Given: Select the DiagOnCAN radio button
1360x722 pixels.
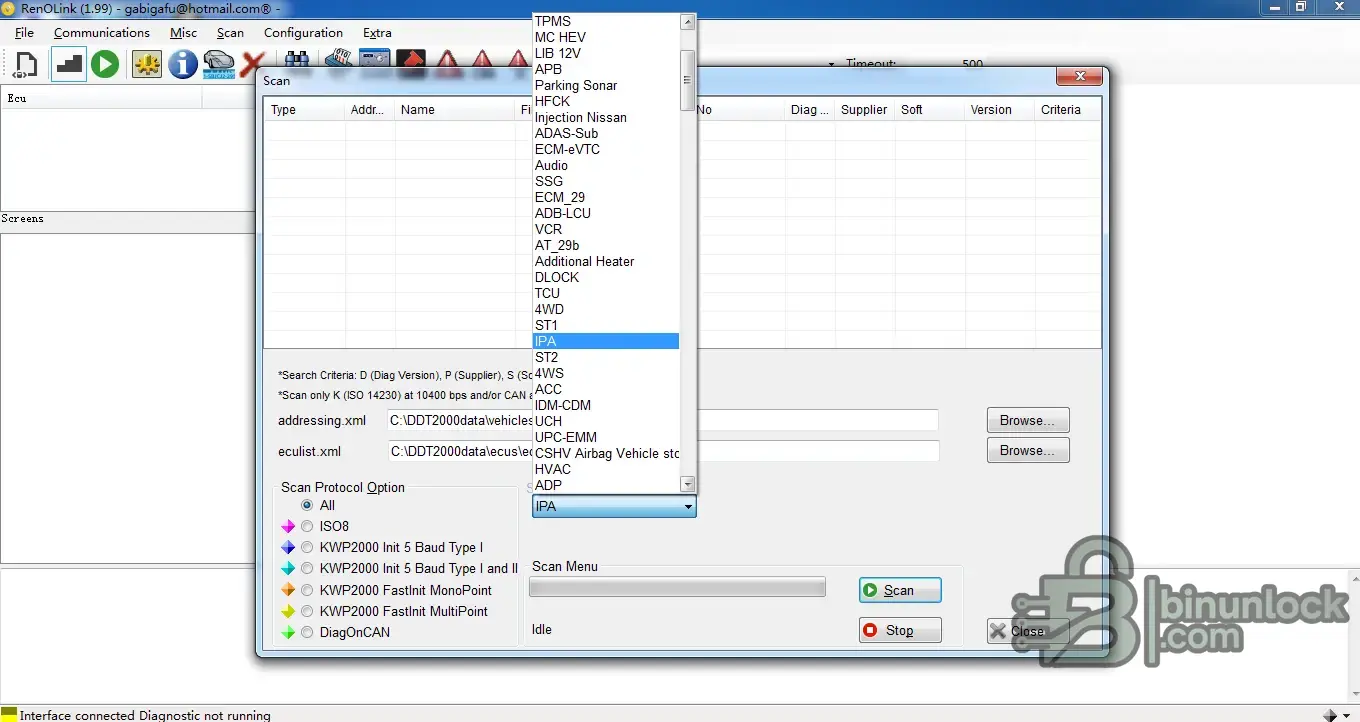Looking at the screenshot, I should pyautogui.click(x=308, y=632).
